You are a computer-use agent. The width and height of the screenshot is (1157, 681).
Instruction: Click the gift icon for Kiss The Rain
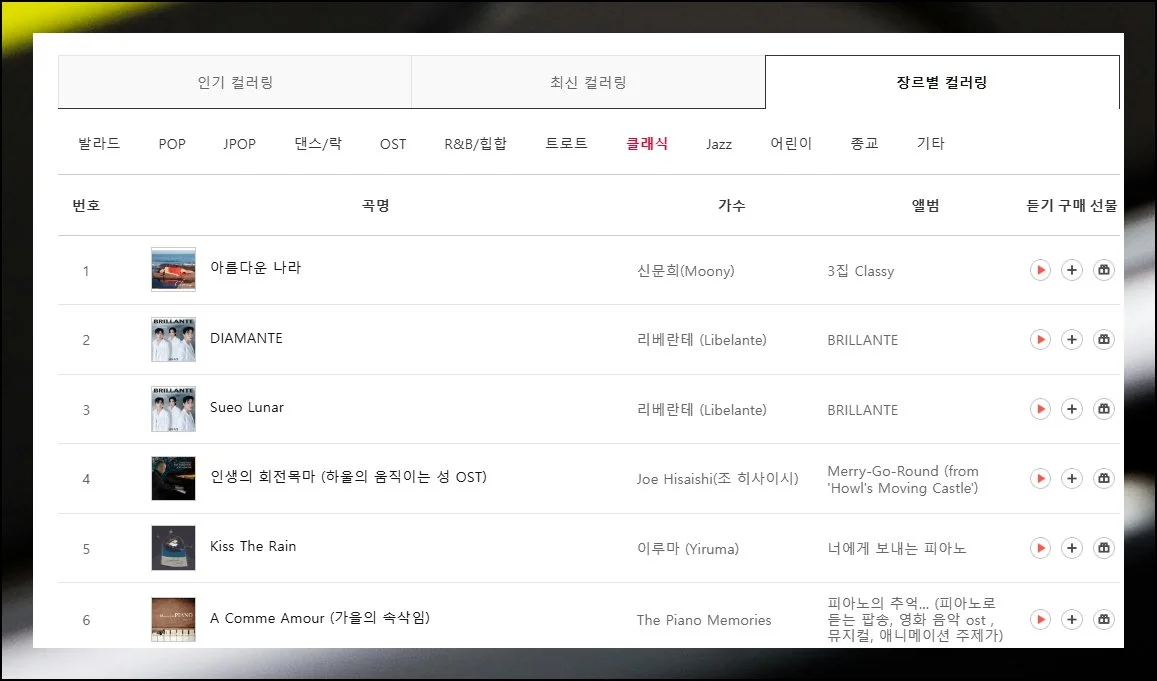(1104, 548)
